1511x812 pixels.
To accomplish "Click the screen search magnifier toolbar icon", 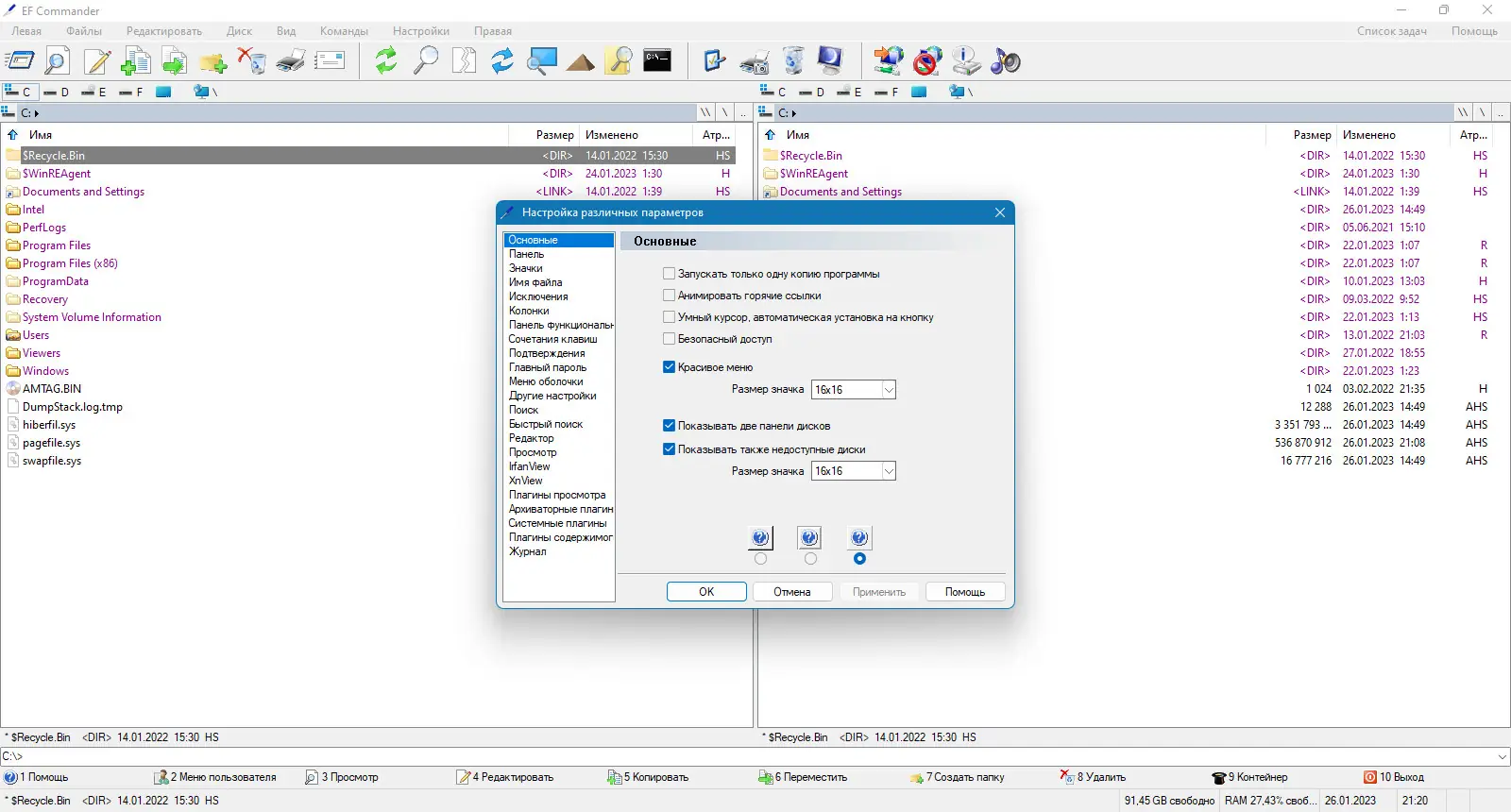I will coord(541,61).
